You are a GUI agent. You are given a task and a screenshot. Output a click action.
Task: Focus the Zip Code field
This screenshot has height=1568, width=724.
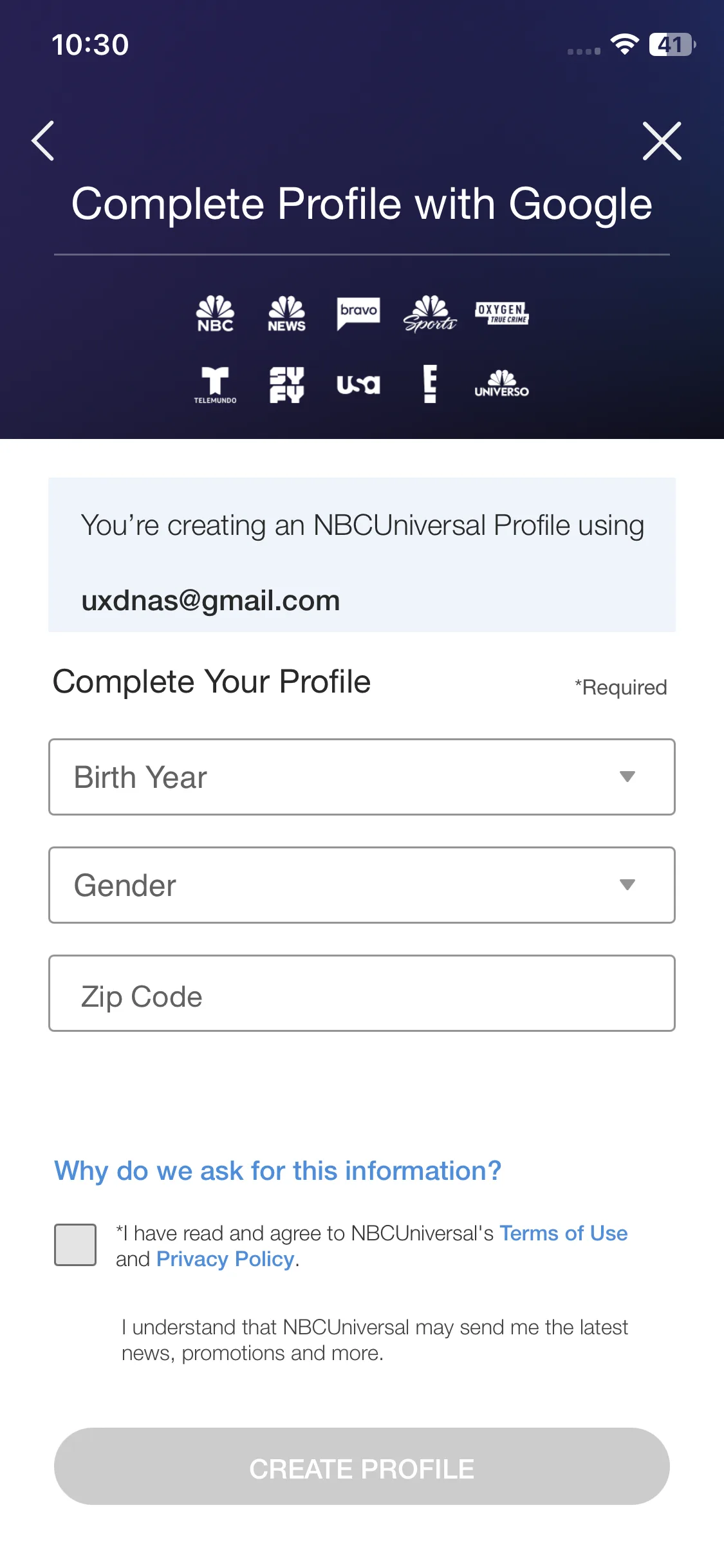(x=362, y=993)
